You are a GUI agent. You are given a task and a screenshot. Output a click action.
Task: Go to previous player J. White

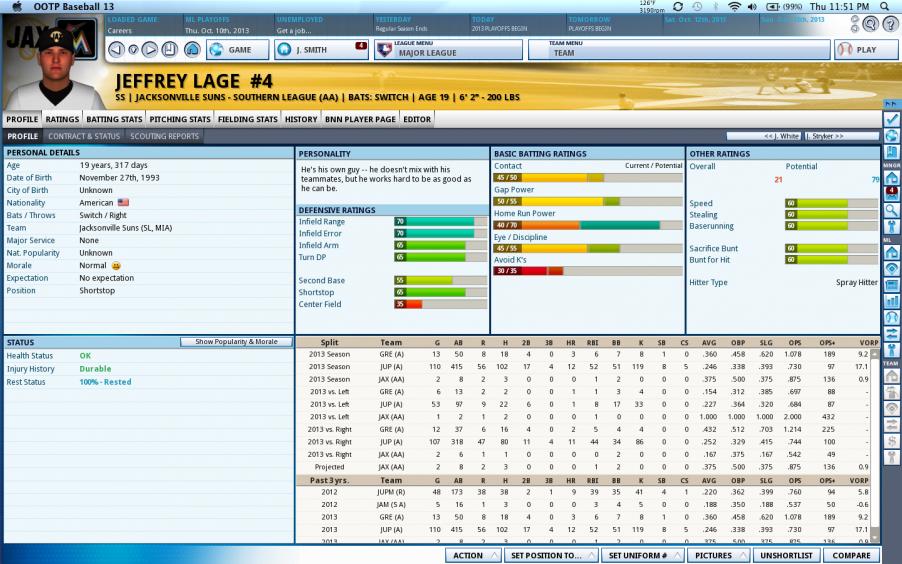[x=764, y=136]
